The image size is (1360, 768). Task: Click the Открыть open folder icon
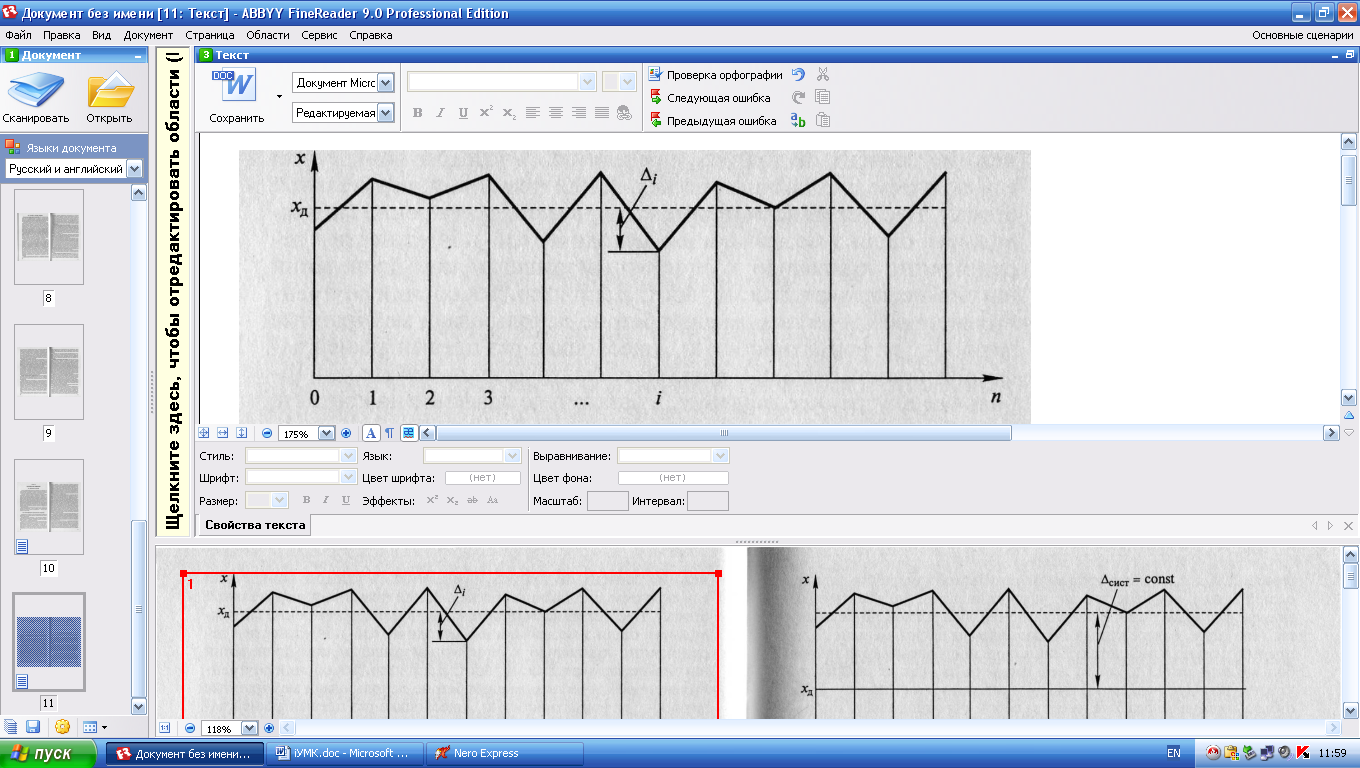[109, 92]
